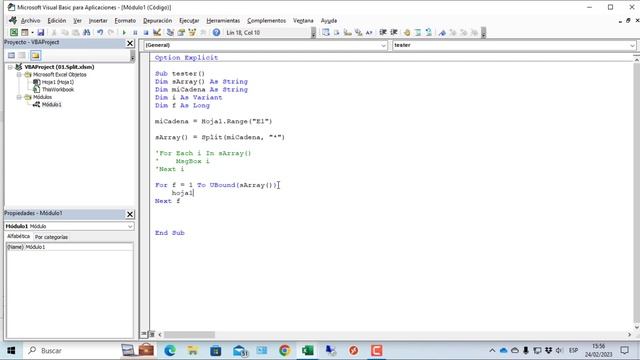Viewport: 640px width, 360px height.
Task: Click the (Name) Módulo1 property row
Action: [69, 247]
